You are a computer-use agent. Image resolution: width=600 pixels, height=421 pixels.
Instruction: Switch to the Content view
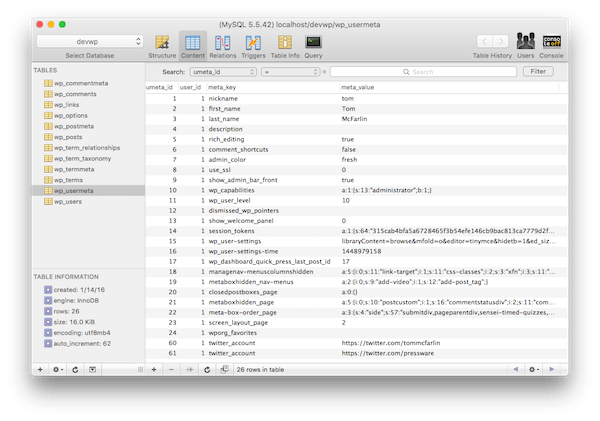(192, 46)
